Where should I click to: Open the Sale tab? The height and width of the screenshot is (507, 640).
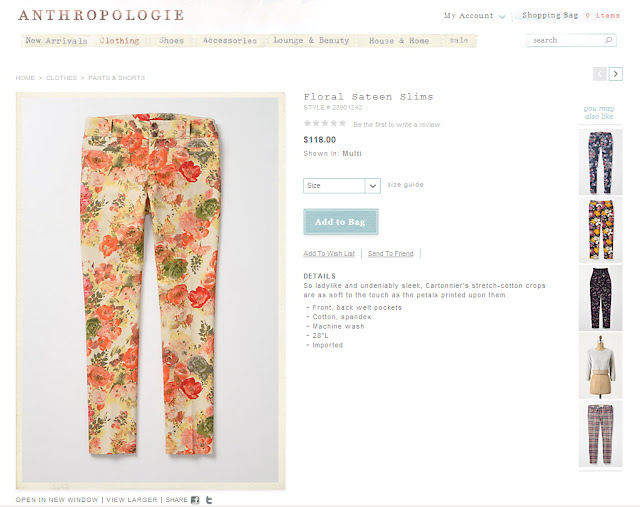tap(458, 40)
